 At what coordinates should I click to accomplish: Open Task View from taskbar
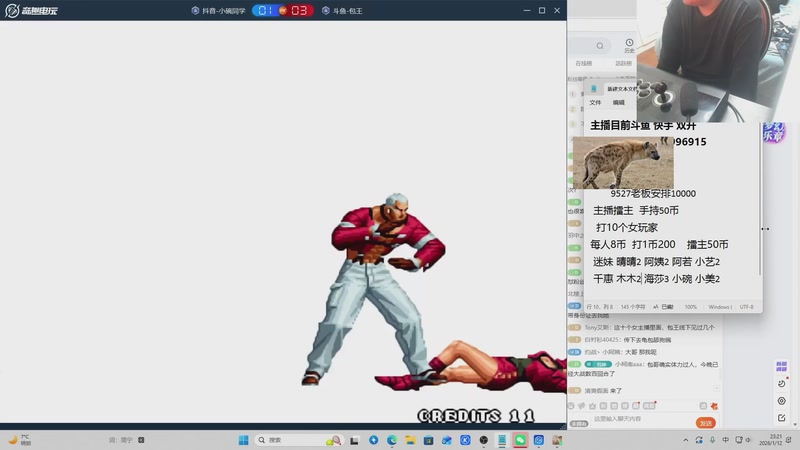(354, 440)
